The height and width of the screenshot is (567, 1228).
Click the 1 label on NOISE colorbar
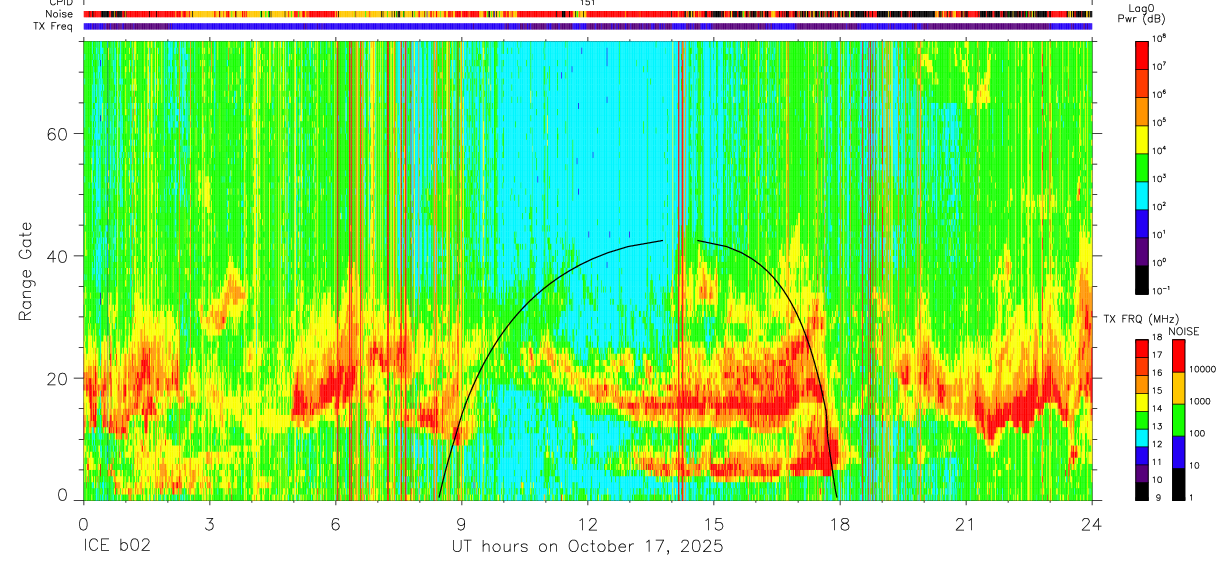click(1193, 498)
